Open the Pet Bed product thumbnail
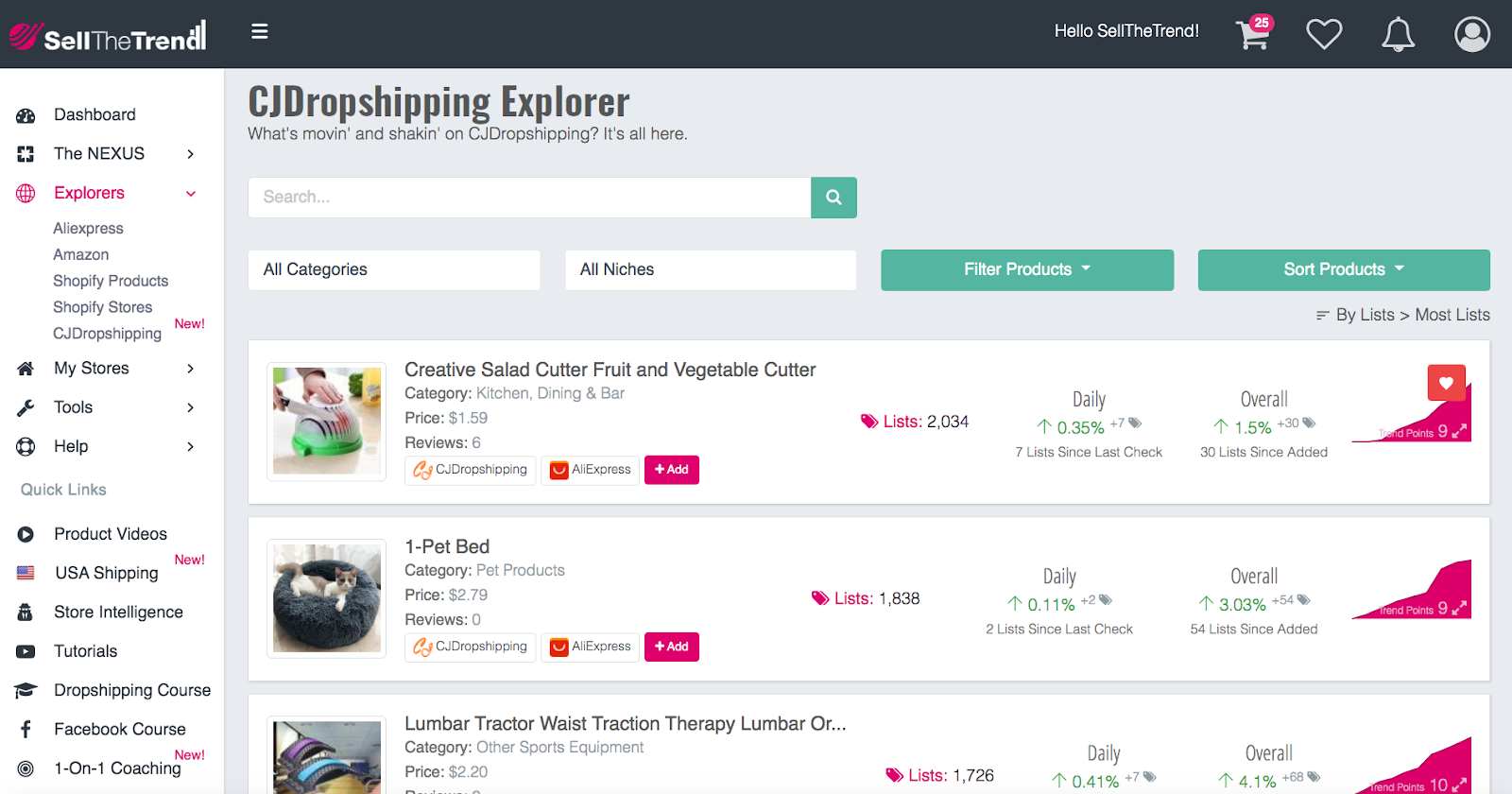The height and width of the screenshot is (794, 1512). point(327,598)
